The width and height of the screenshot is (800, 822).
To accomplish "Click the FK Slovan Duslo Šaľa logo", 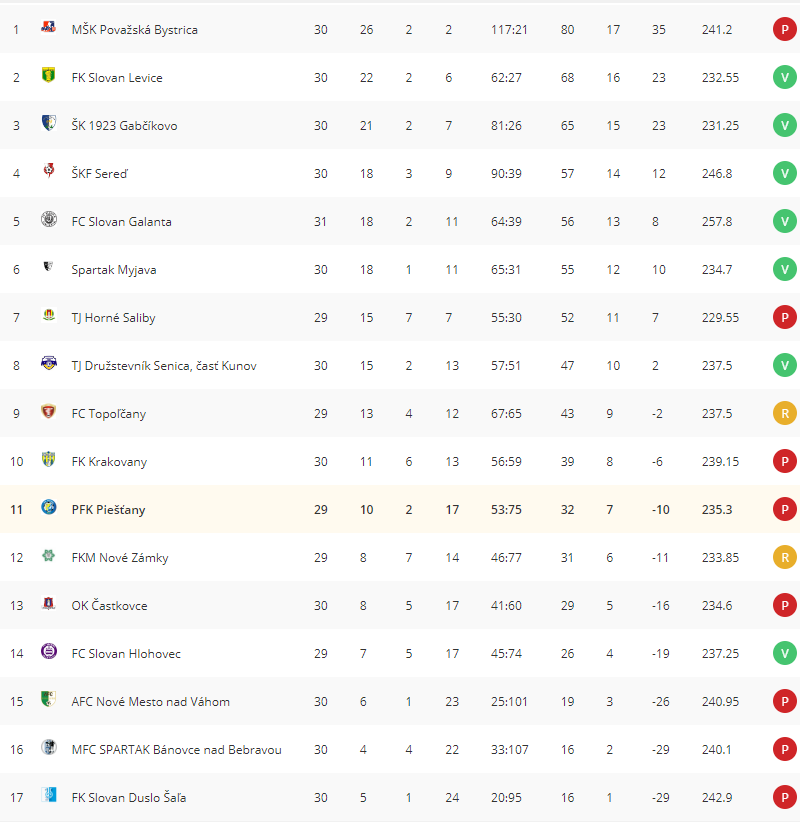I will 48,795.
